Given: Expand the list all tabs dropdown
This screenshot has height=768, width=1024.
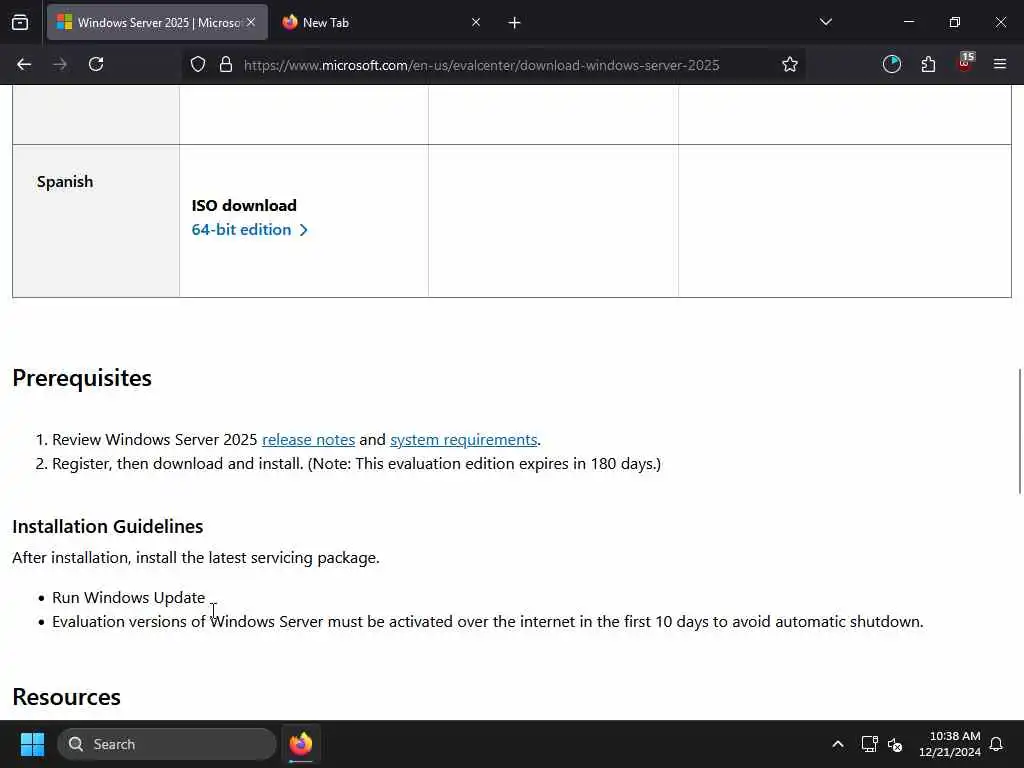Looking at the screenshot, I should [x=825, y=22].
